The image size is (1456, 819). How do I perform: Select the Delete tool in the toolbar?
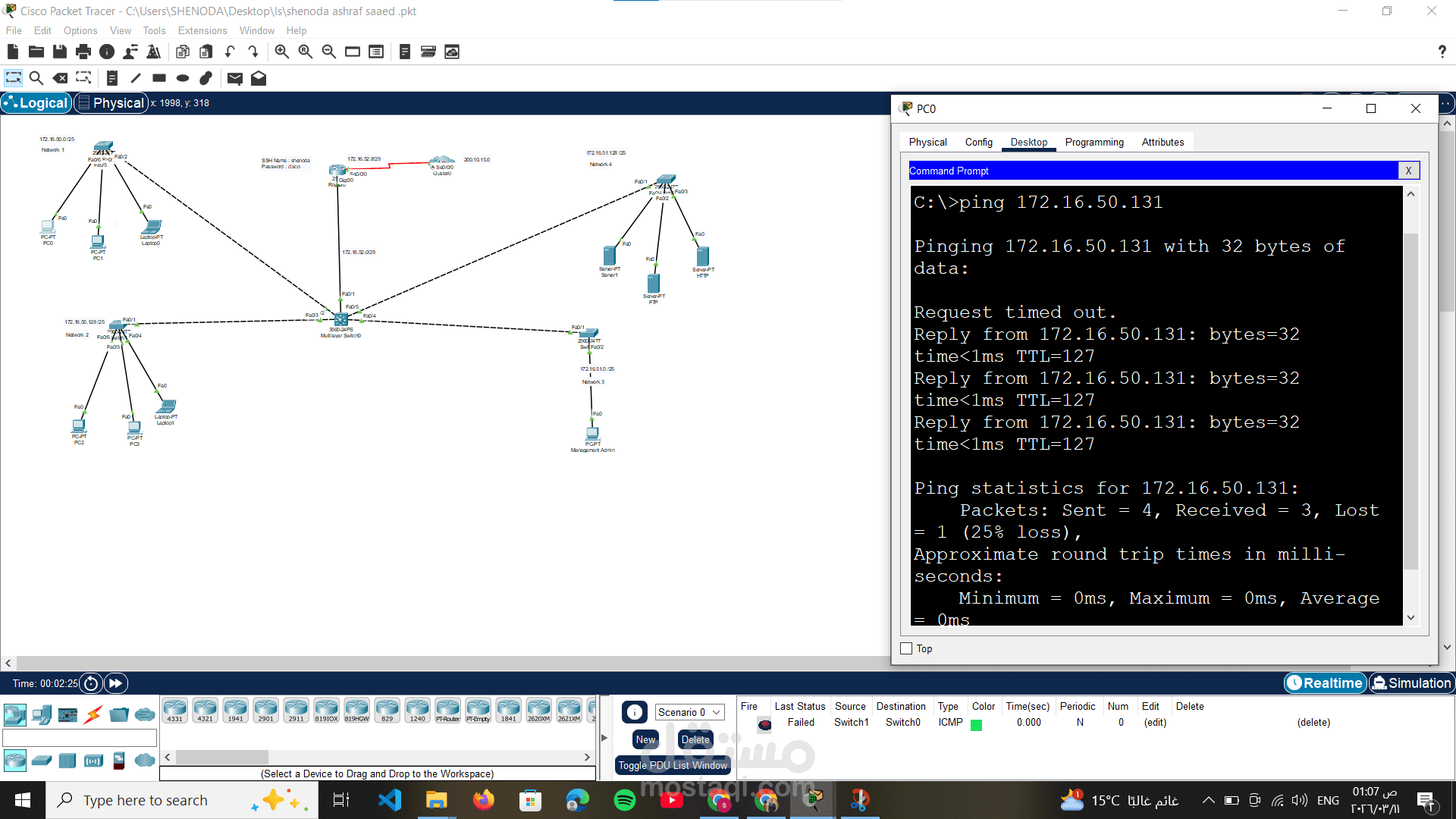pyautogui.click(x=61, y=77)
